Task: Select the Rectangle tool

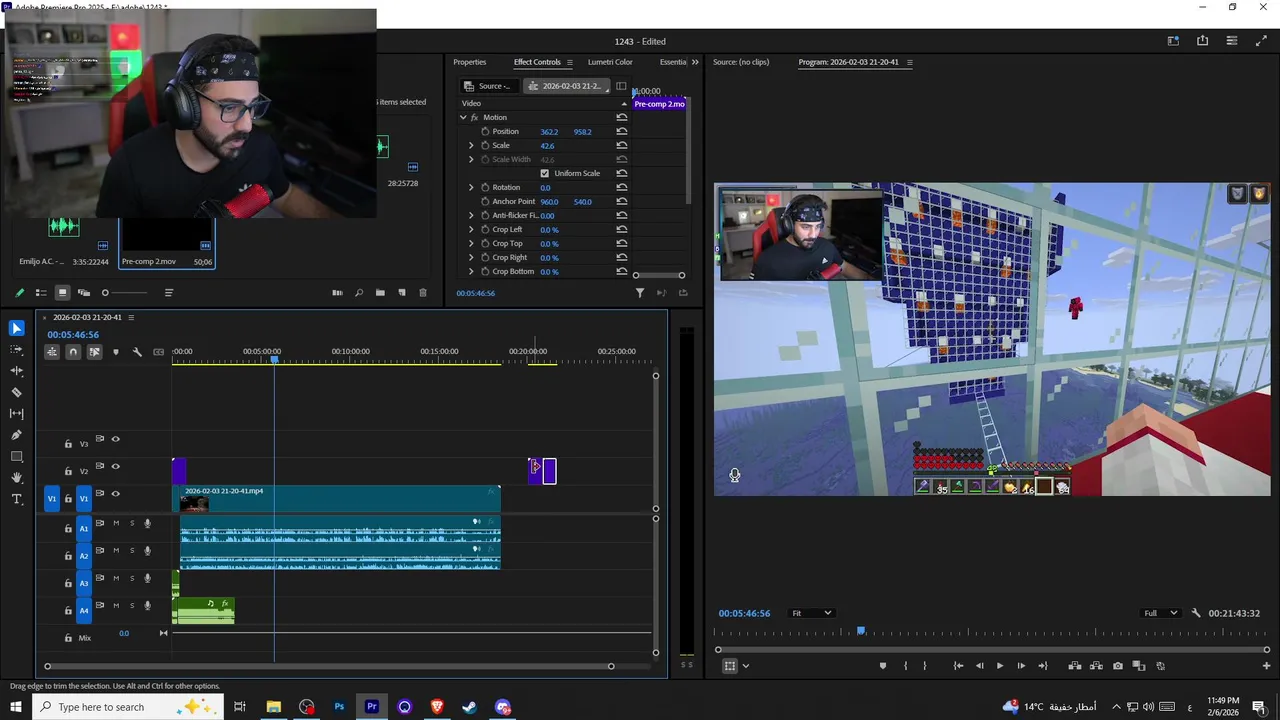Action: coord(16,456)
